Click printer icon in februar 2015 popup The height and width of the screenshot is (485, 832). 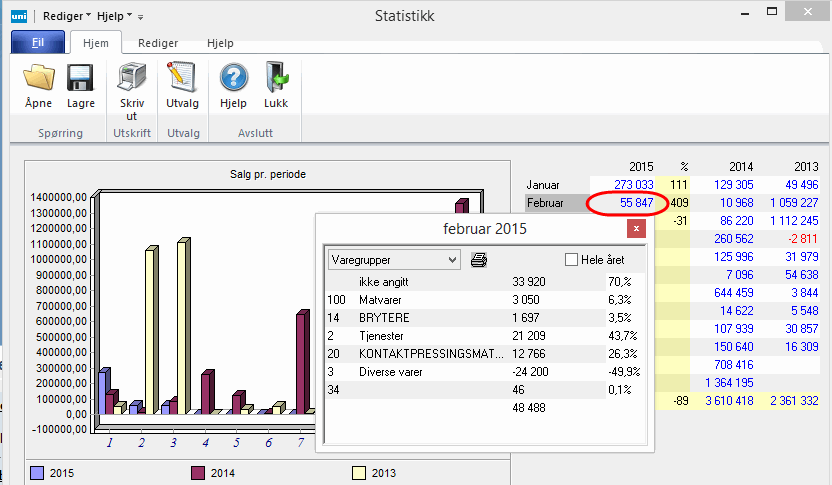pos(479,260)
